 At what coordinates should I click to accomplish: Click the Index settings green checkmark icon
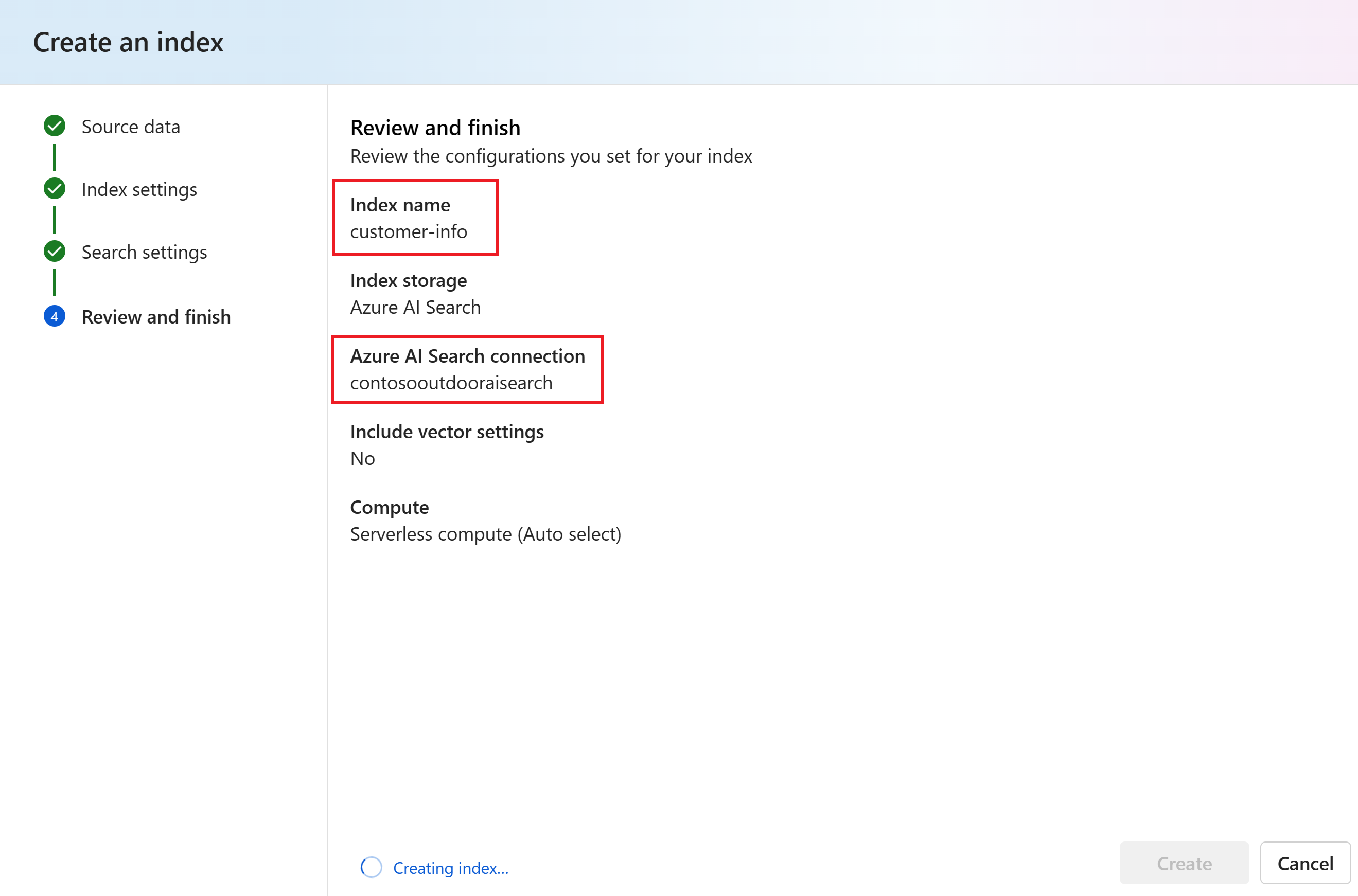[x=55, y=189]
